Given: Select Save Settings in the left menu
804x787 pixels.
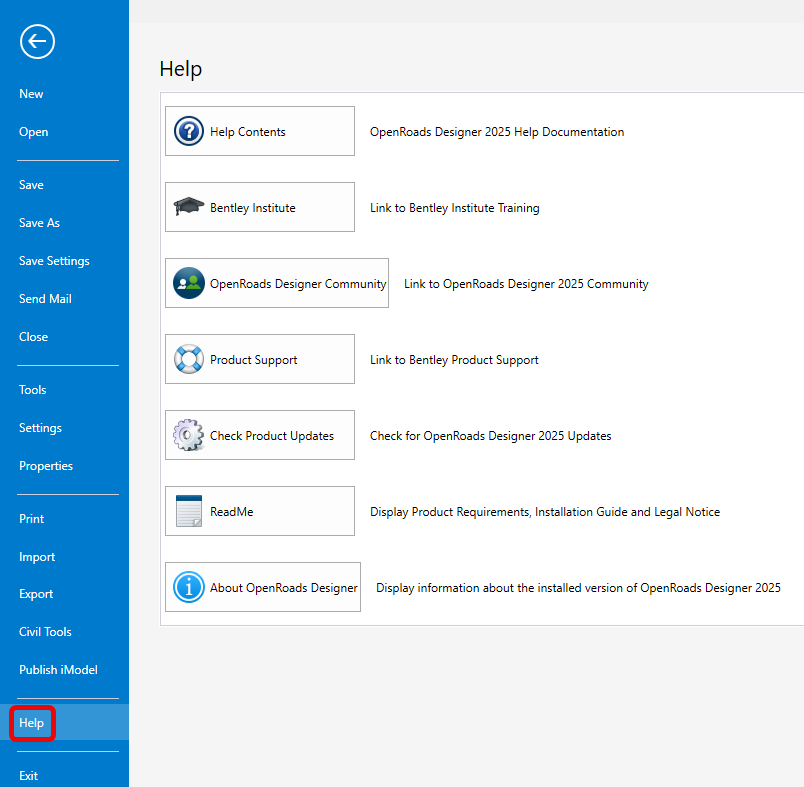Looking at the screenshot, I should 54,261.
